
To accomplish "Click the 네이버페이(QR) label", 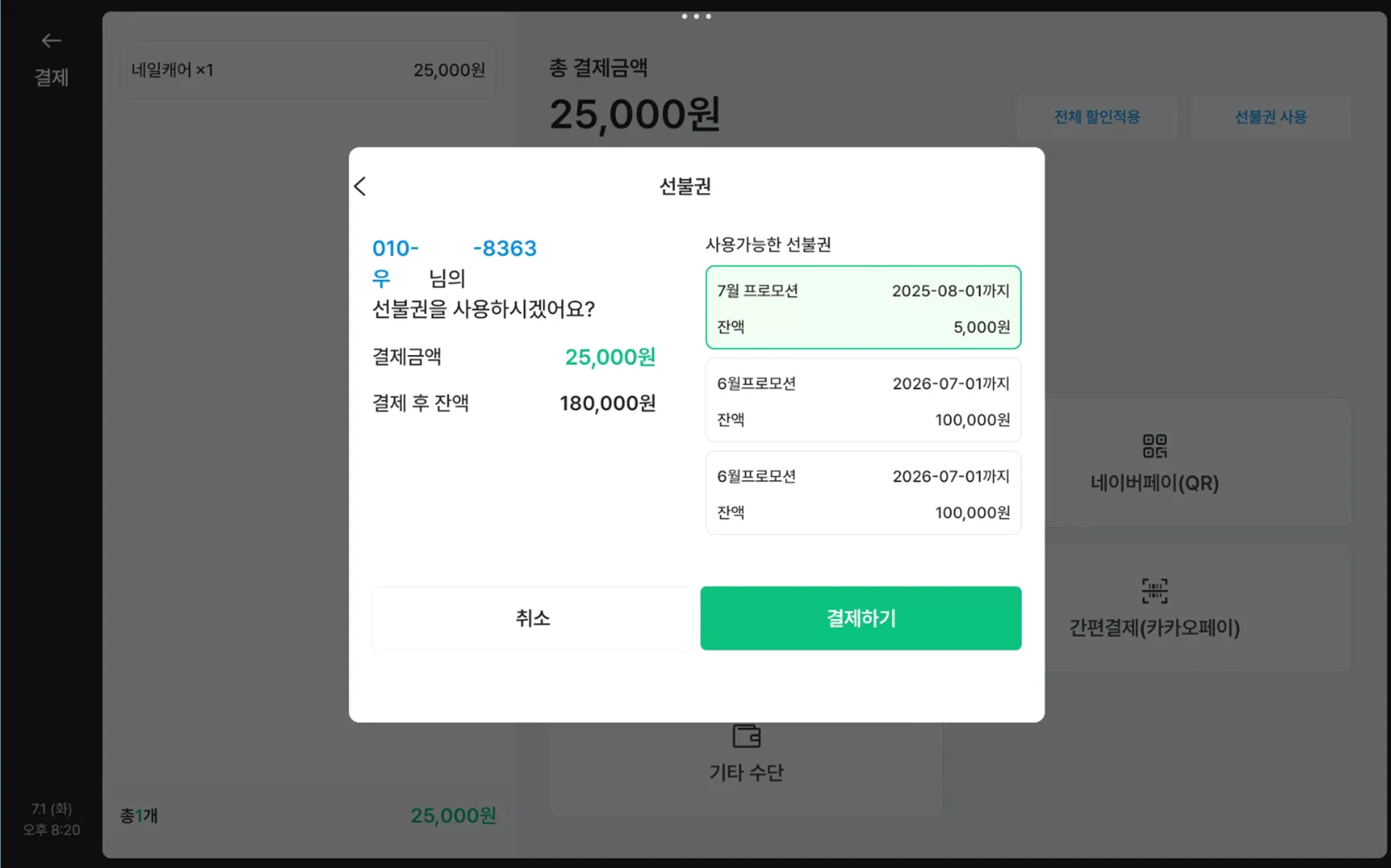I will (1154, 483).
